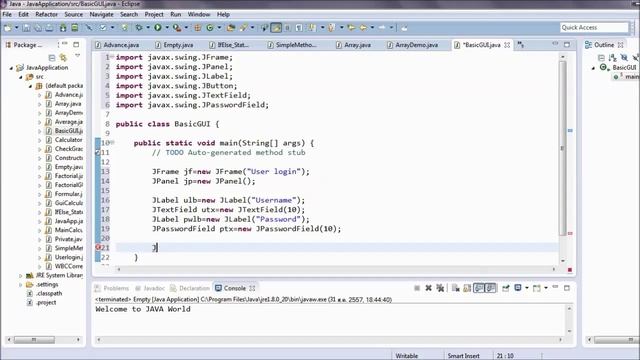Viewport: 640px width, 360px height.
Task: Click Terminate square icon in Console
Action: [x=417, y=288]
